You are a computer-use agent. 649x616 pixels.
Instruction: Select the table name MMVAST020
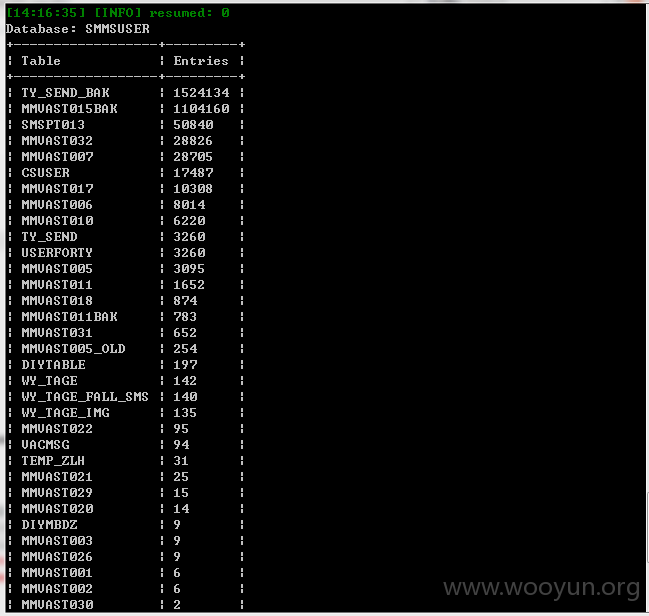point(58,509)
